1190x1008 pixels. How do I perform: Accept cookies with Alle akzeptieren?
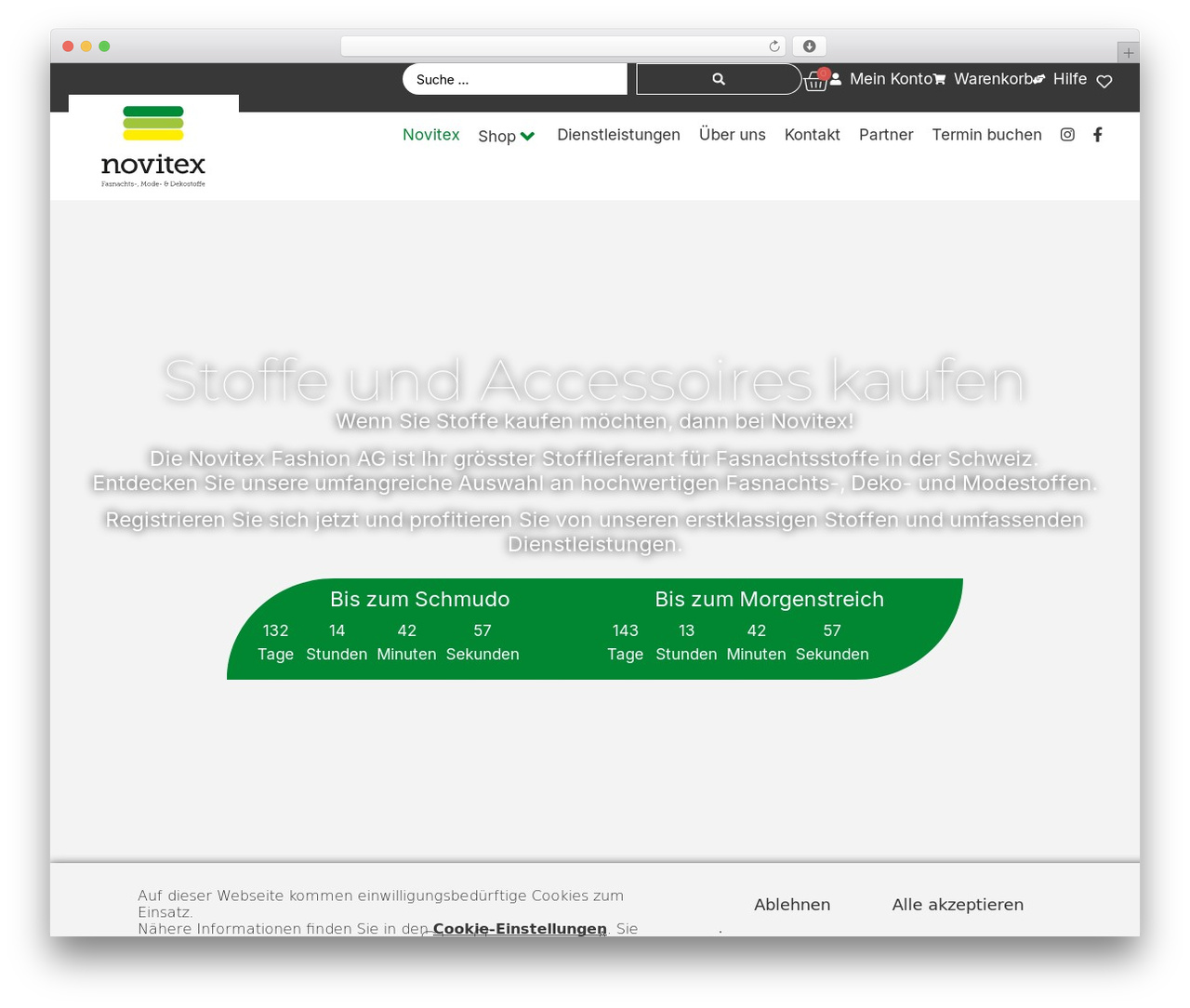[x=958, y=905]
